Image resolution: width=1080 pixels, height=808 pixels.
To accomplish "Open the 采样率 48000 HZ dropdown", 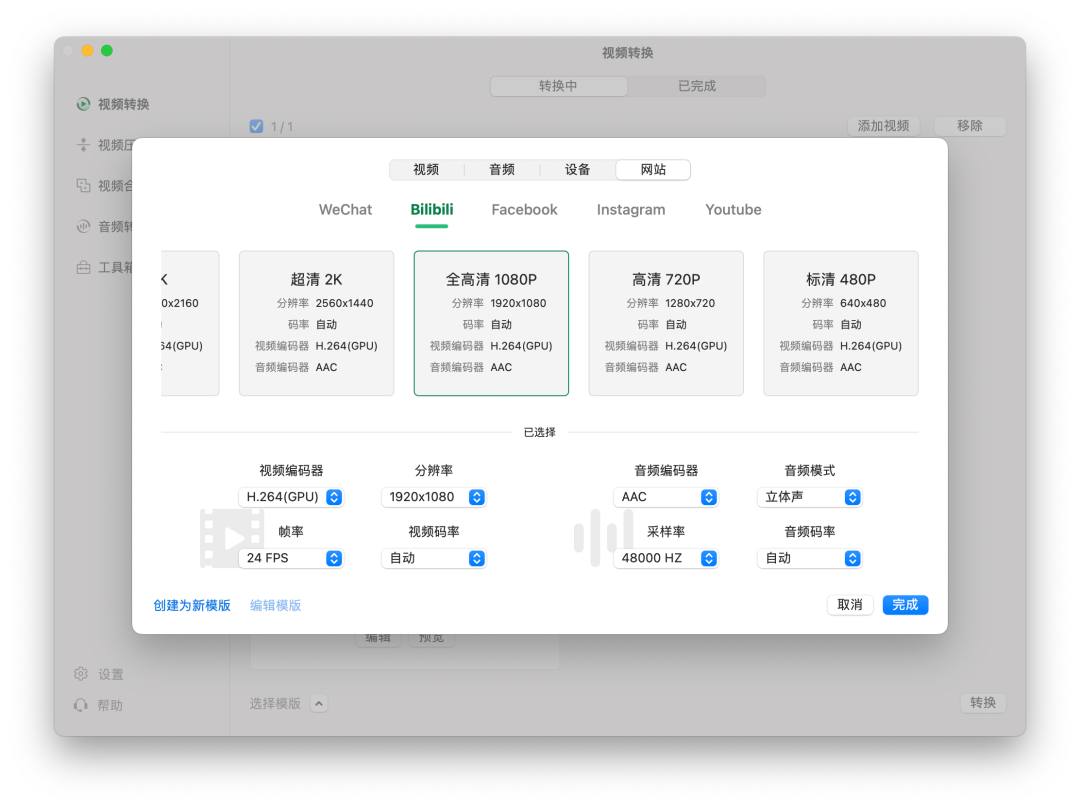I will (x=665, y=558).
